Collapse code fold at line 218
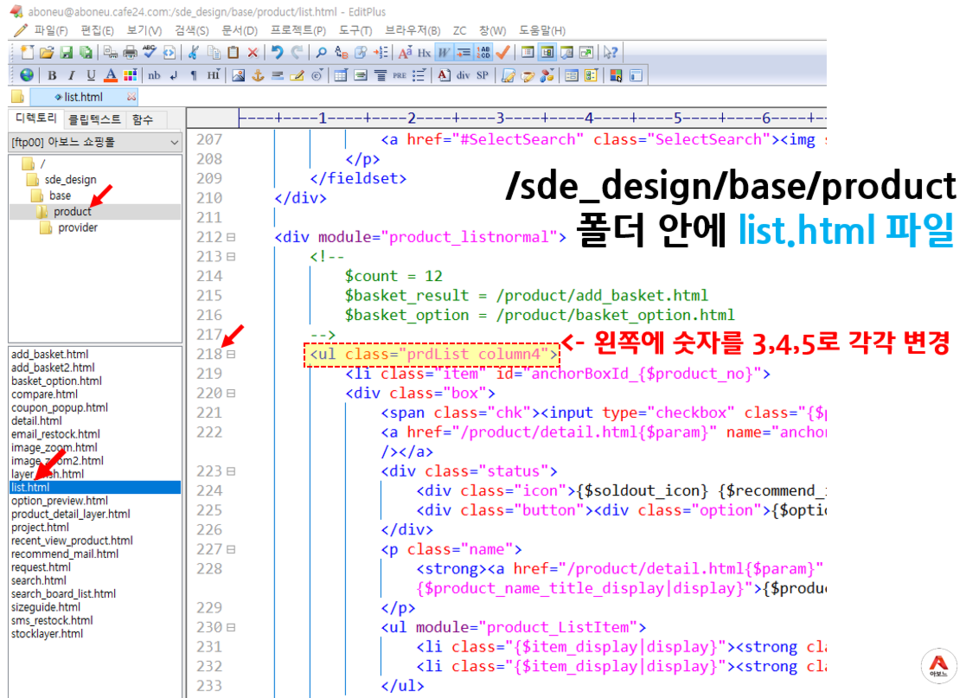Viewport: 966px width, 698px height. 231,354
